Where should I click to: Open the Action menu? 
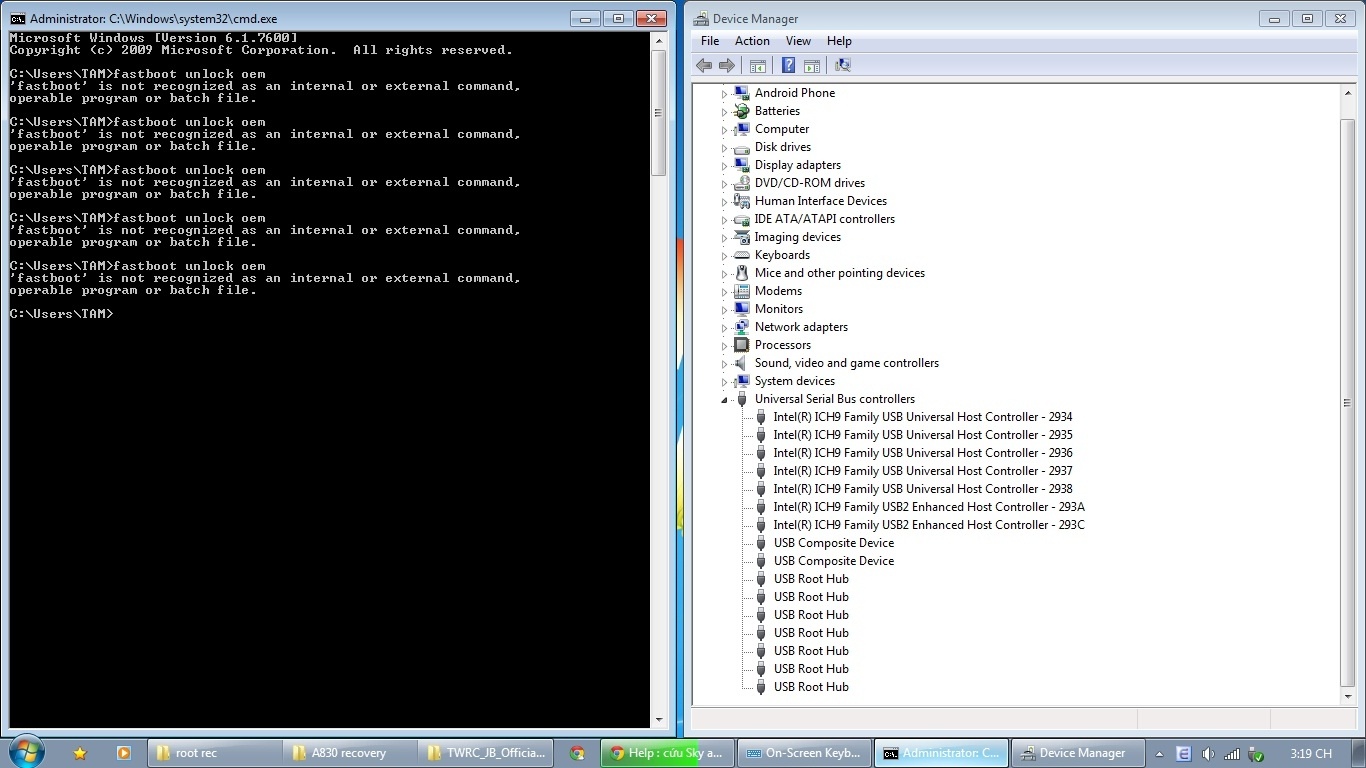pos(752,41)
